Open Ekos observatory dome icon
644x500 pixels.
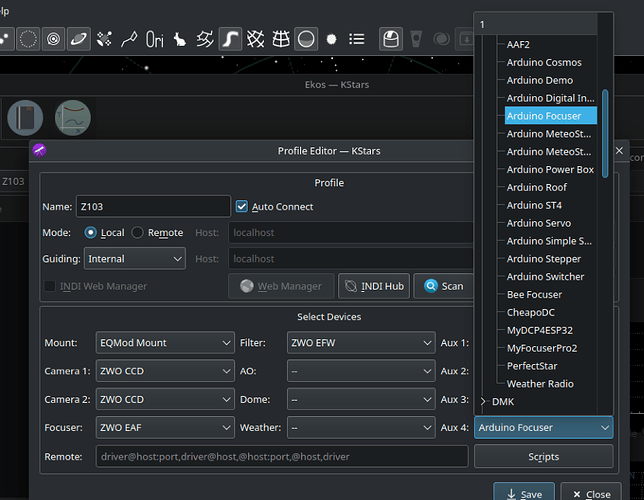click(x=391, y=39)
